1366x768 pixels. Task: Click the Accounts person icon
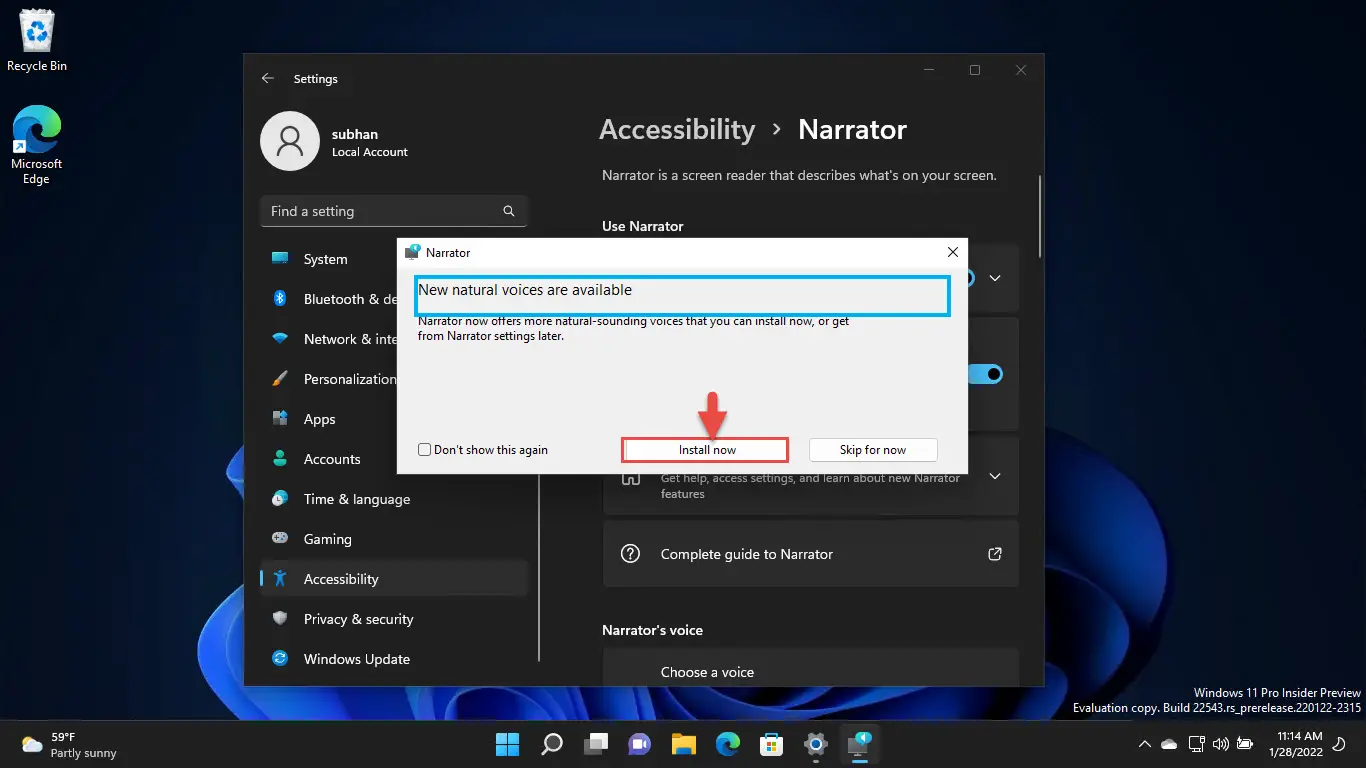pos(281,459)
